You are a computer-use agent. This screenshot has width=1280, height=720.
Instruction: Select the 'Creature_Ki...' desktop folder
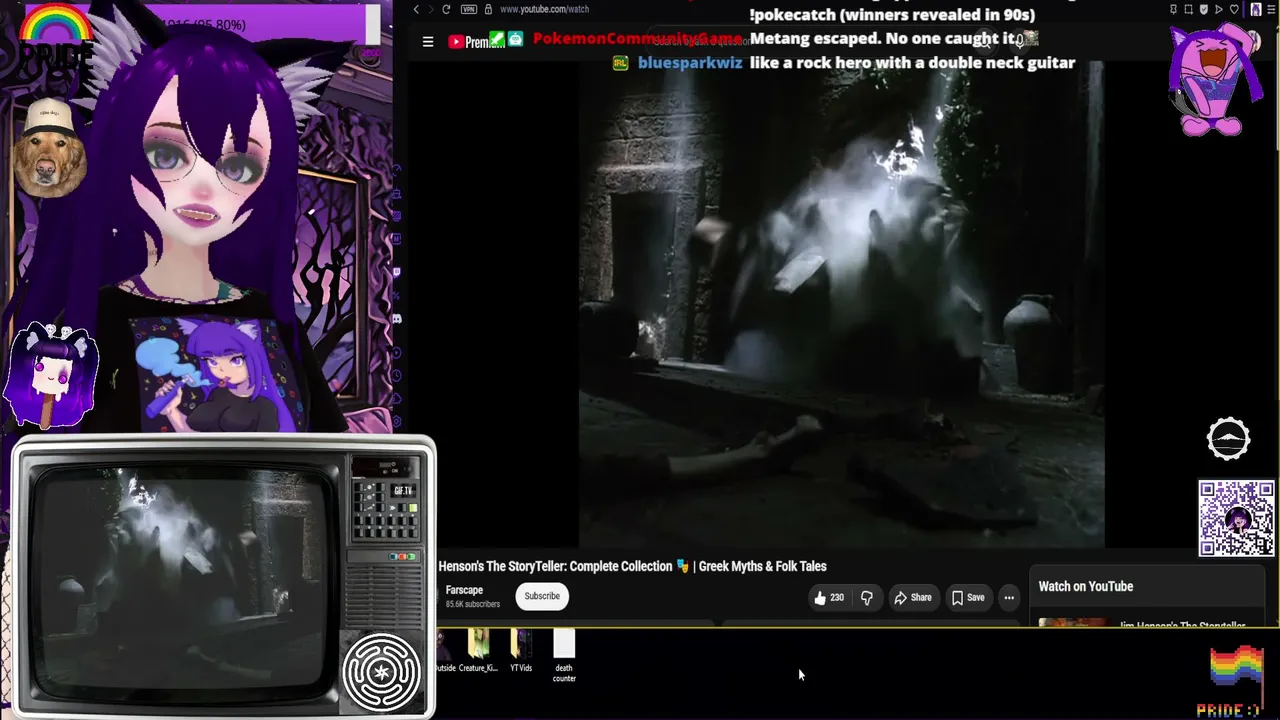478,651
